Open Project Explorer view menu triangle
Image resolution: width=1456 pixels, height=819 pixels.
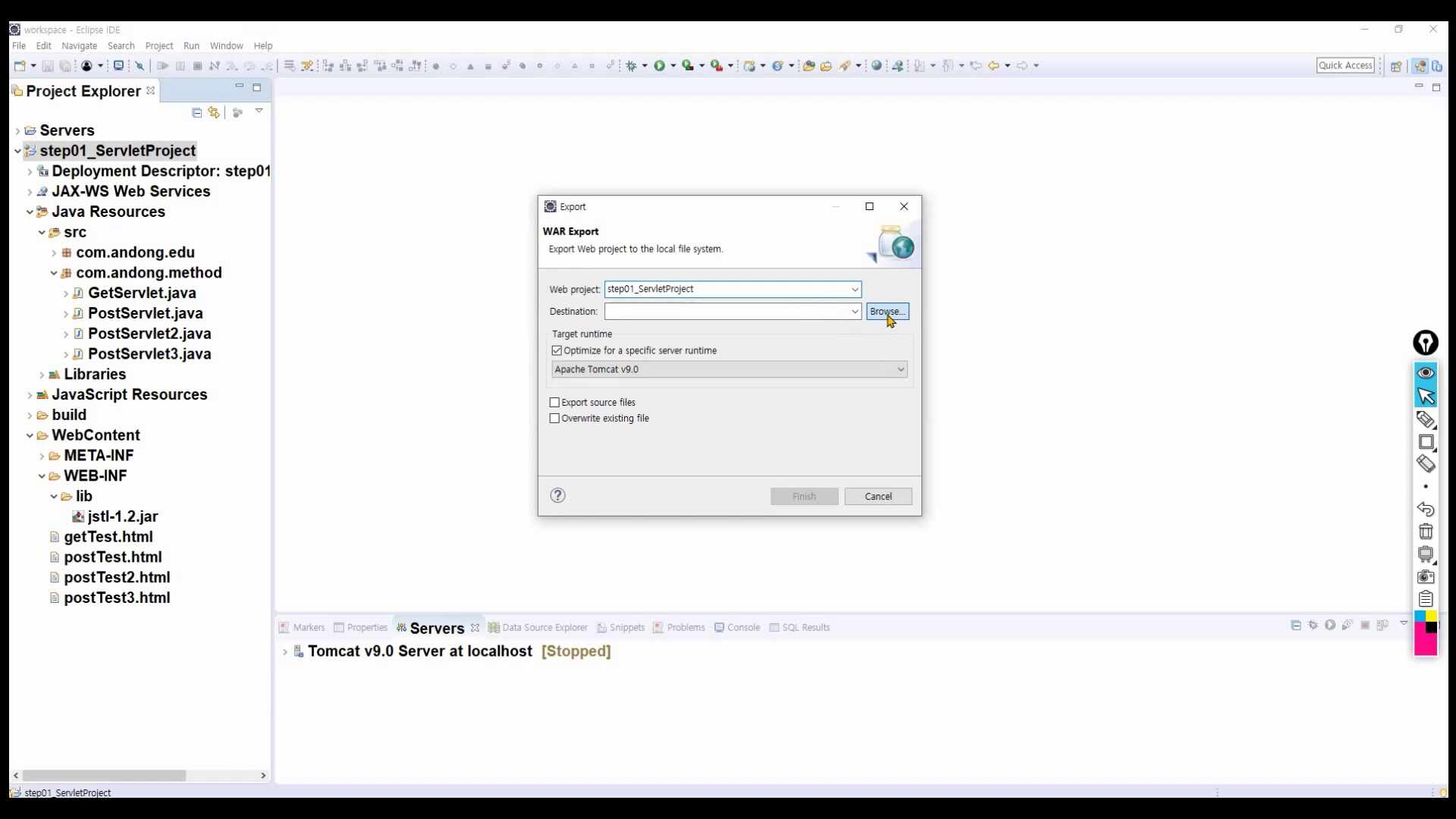click(259, 111)
